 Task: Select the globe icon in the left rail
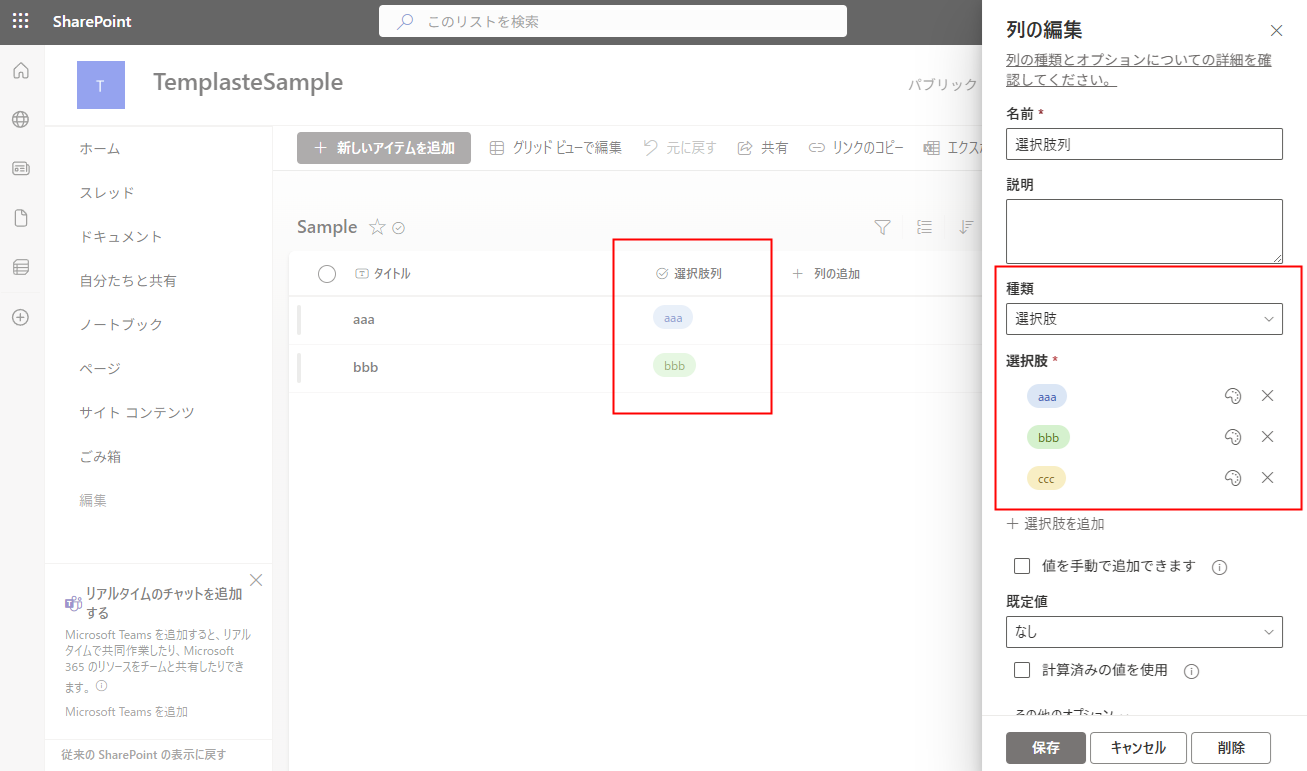point(20,119)
